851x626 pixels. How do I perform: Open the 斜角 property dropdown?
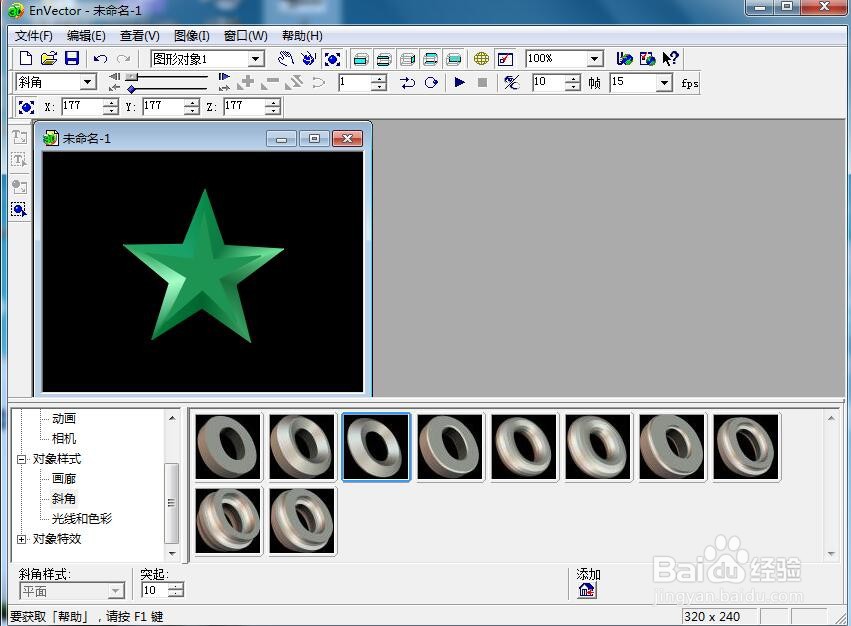(x=87, y=83)
